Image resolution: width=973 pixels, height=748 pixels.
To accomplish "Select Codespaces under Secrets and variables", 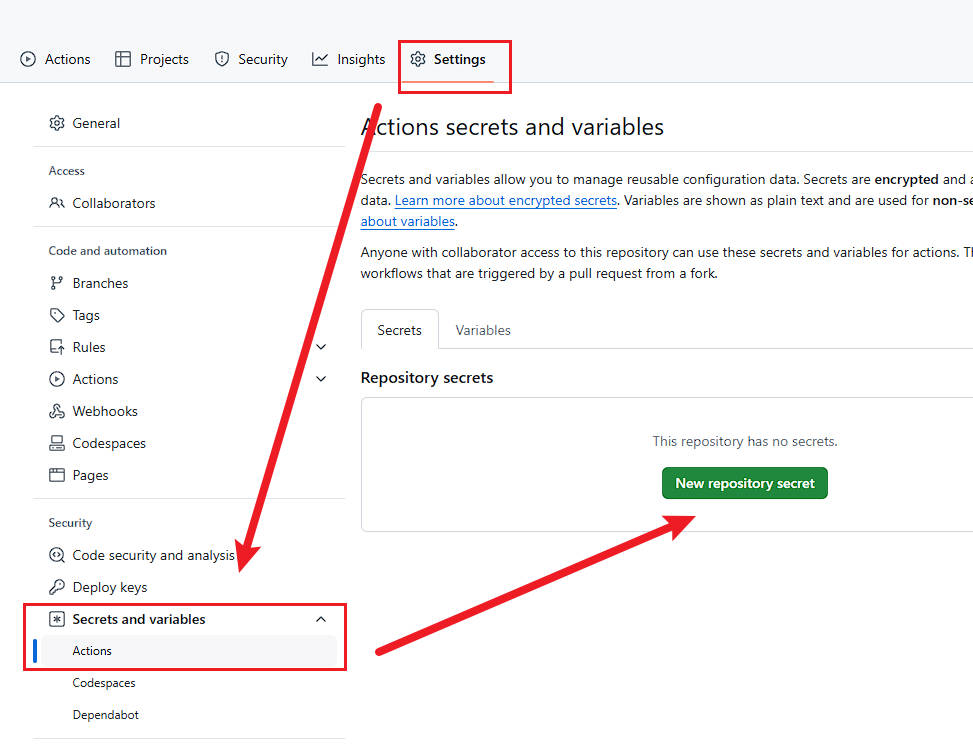I will pos(104,683).
